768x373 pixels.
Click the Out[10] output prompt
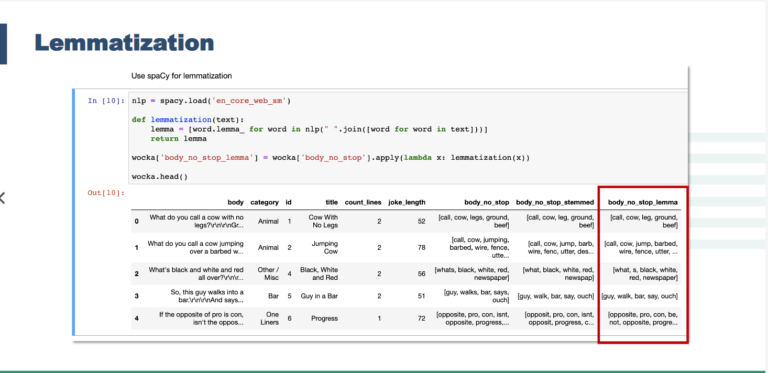[x=107, y=193]
